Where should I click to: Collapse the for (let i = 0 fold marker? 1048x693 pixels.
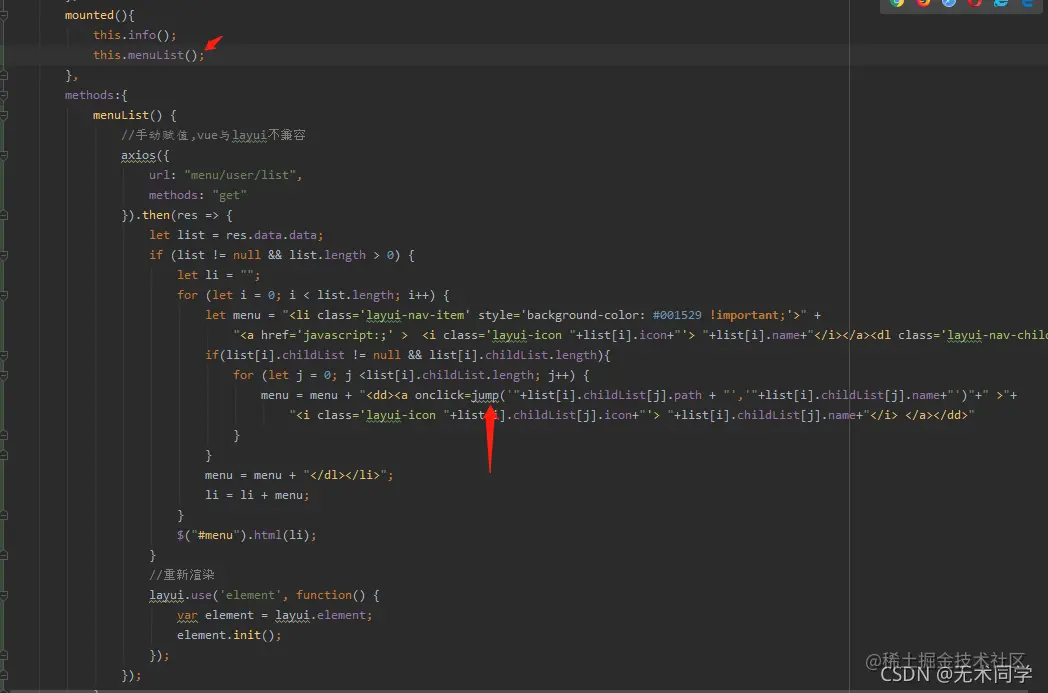coord(4,295)
